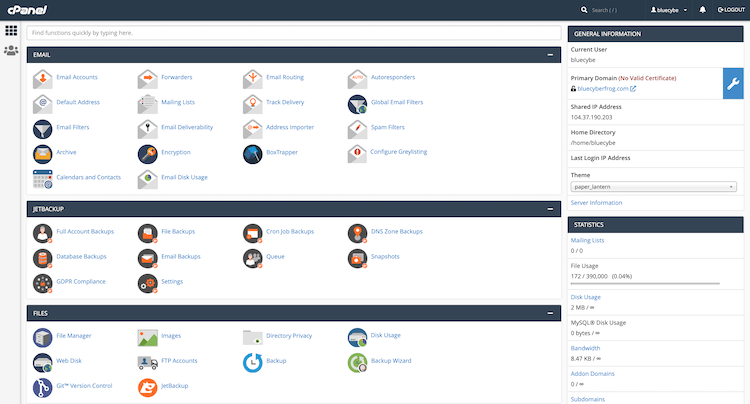Click the wrench icon beside Primary Domain

click(x=733, y=84)
